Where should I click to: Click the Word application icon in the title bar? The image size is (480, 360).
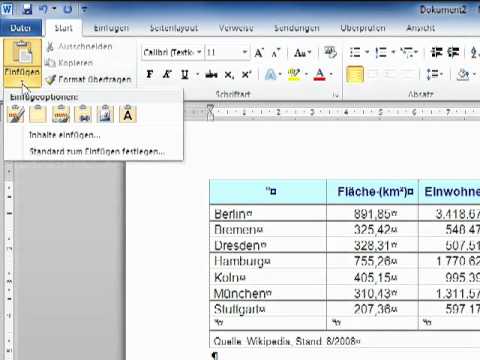[x=7, y=9]
